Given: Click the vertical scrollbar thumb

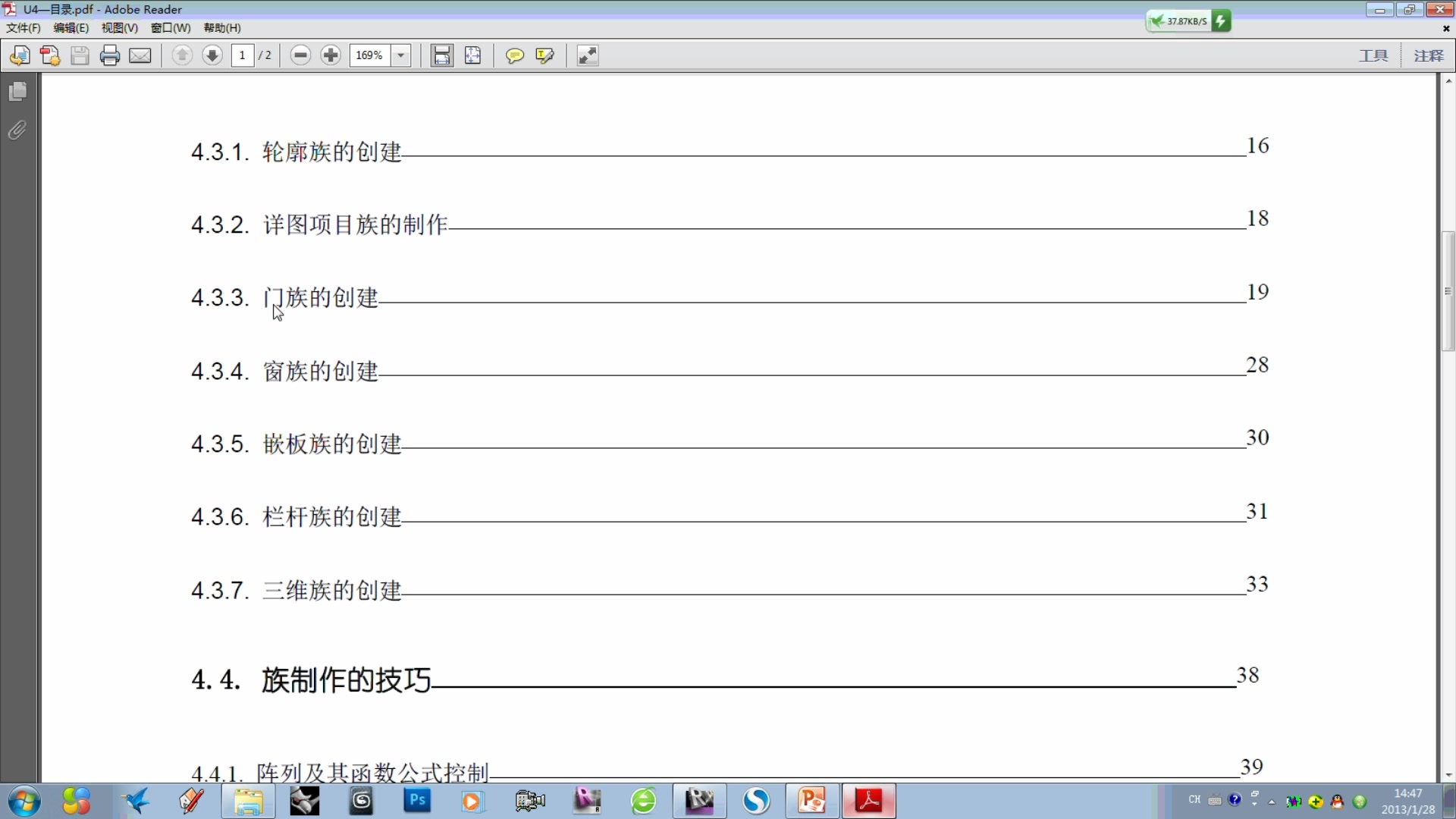Looking at the screenshot, I should 1448,291.
